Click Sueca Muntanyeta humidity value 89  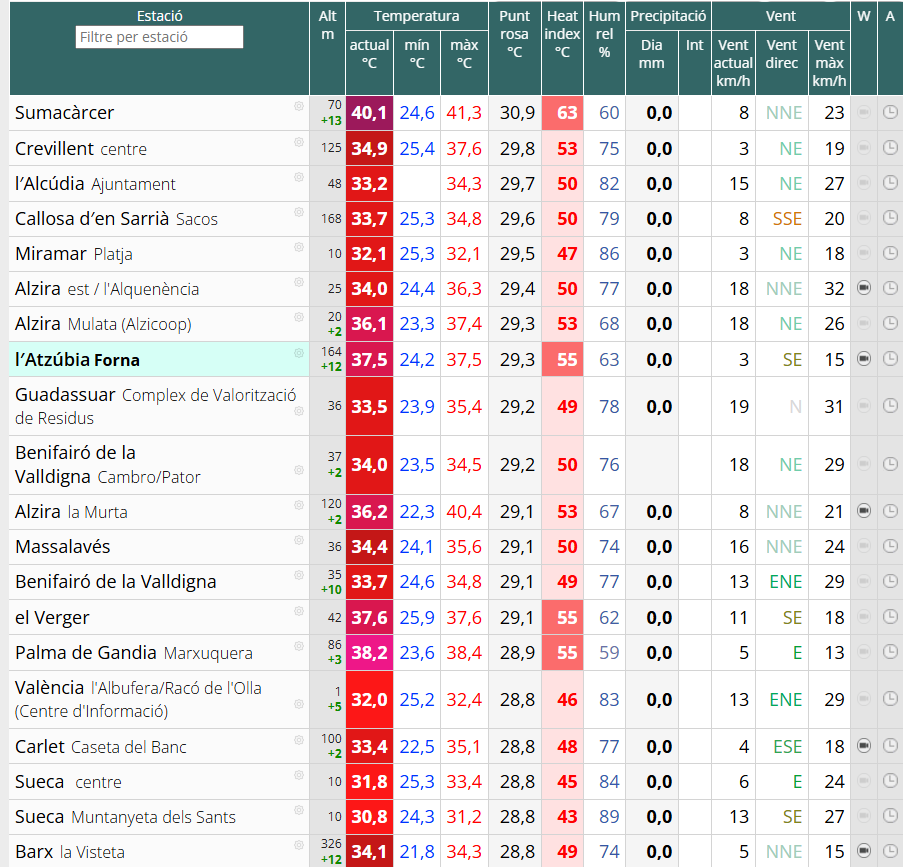point(609,816)
